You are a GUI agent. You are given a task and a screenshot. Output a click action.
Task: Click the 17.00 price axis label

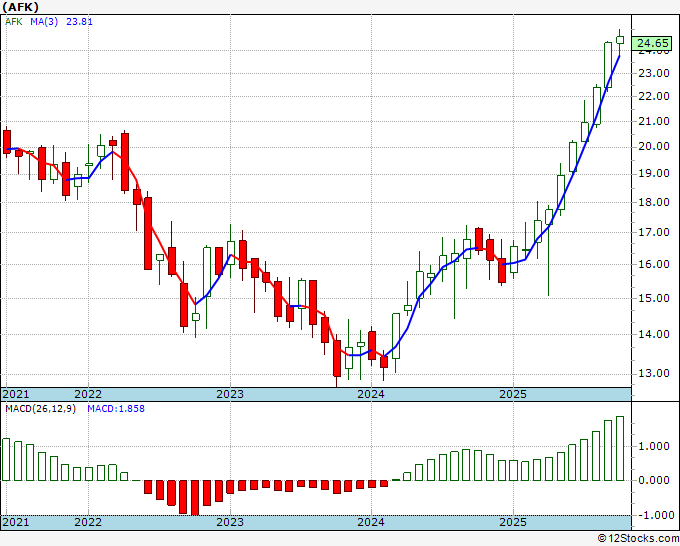tap(654, 232)
